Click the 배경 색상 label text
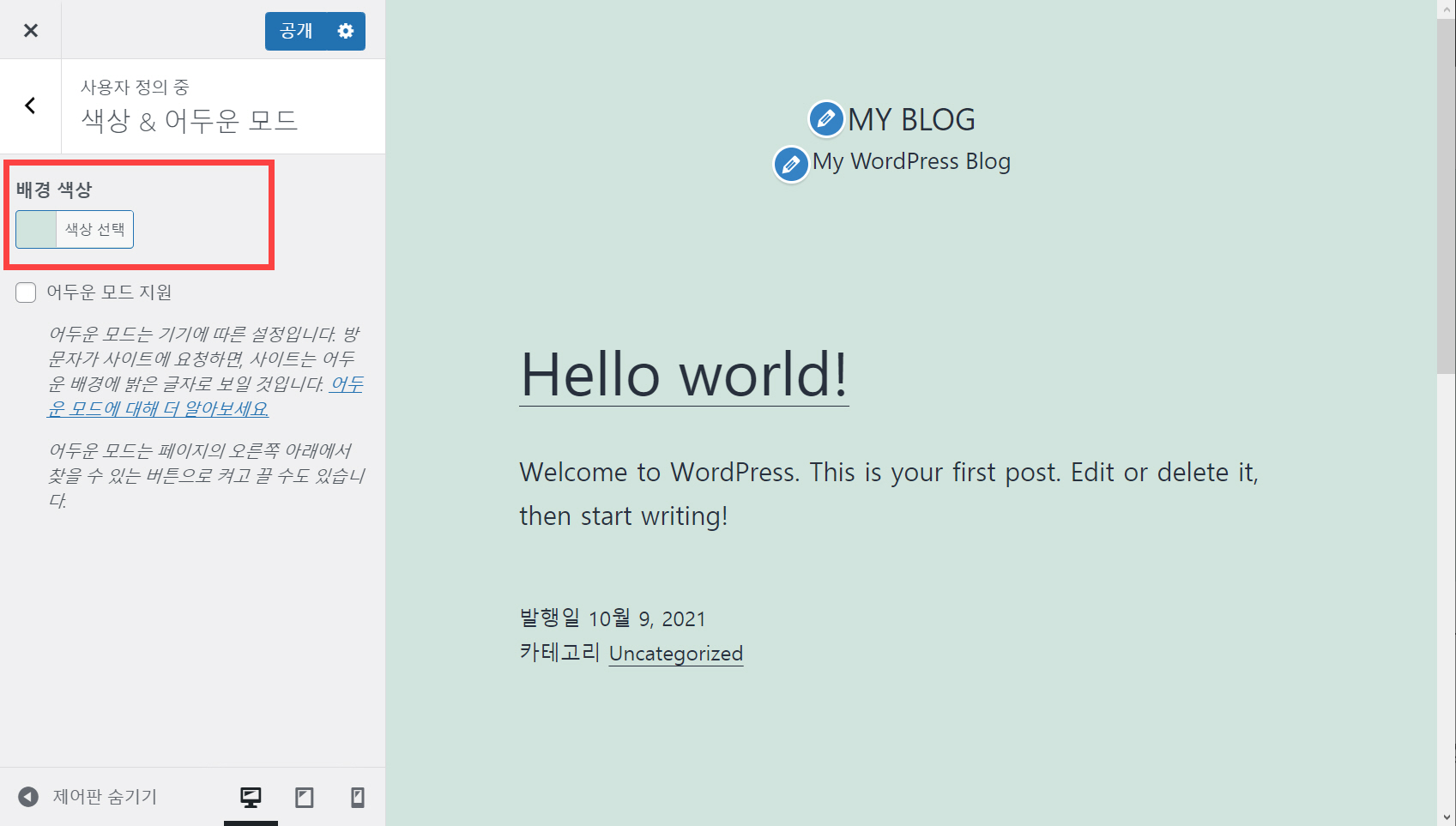The image size is (1456, 826). tap(54, 190)
